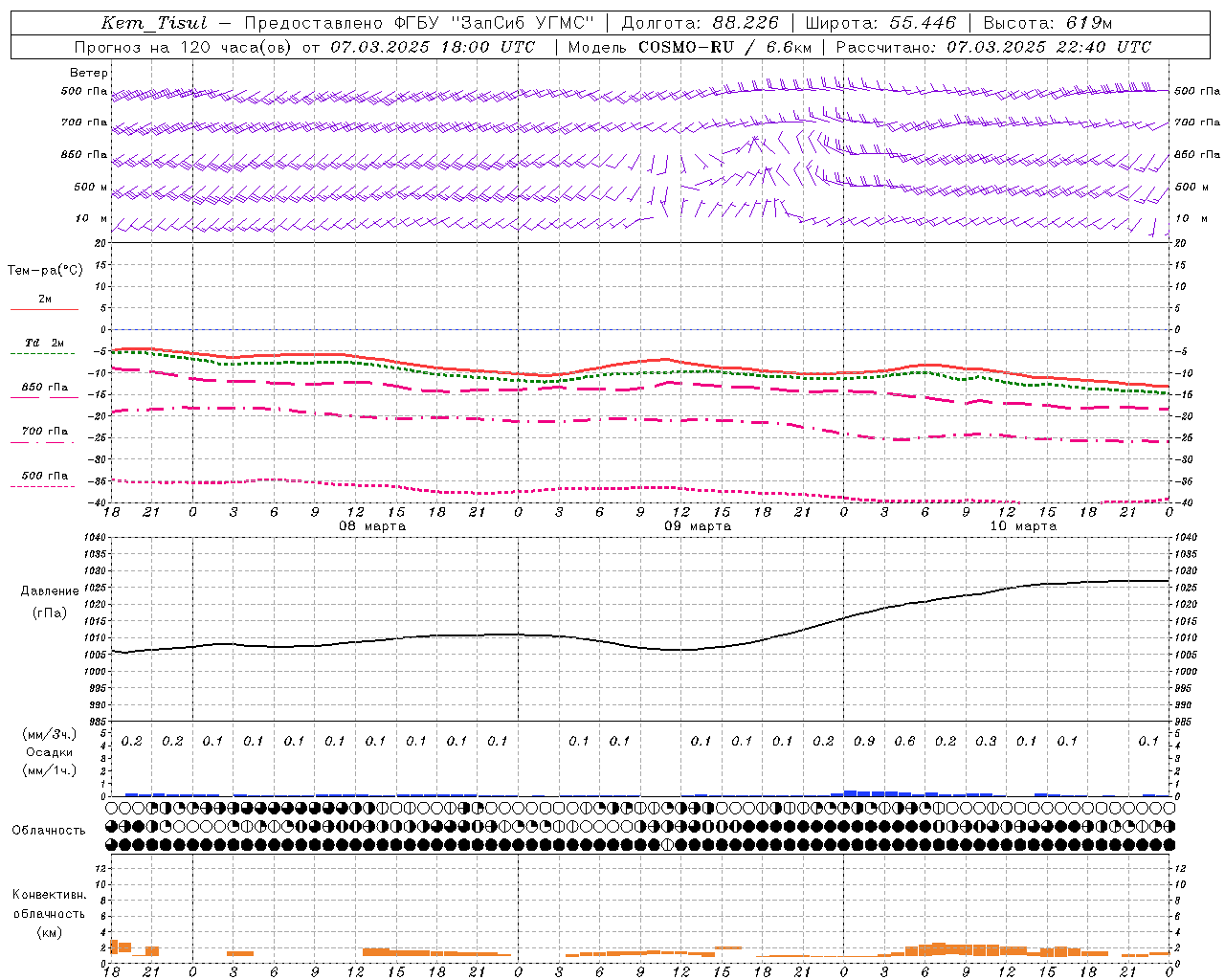This screenshot has height=980, width=1225.
Task: Click the 0.9 precipitation amount value
Action: pos(864,741)
